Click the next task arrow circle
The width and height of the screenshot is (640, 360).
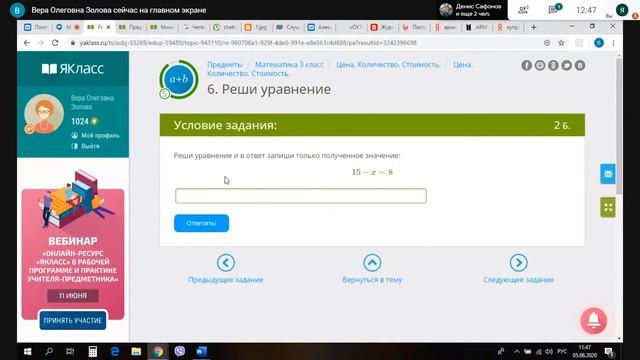[518, 263]
